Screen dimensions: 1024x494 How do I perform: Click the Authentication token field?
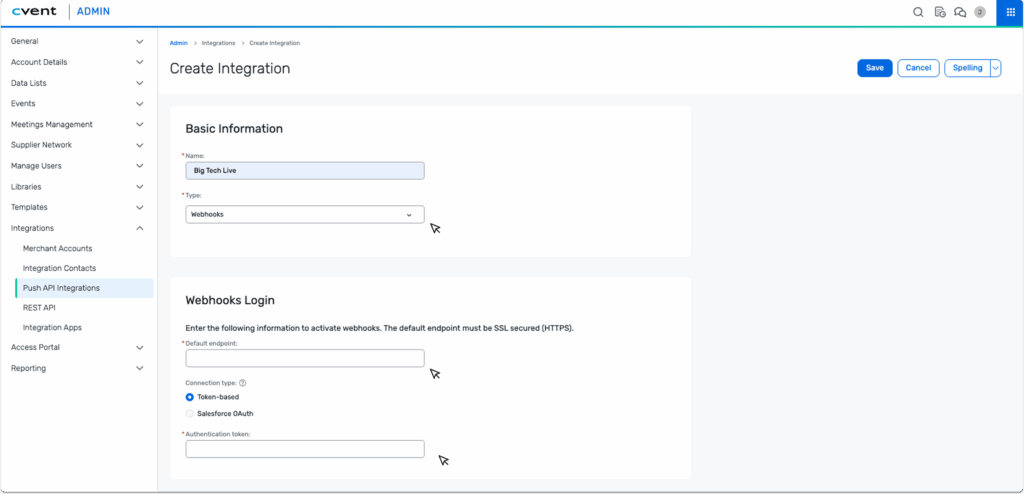305,449
